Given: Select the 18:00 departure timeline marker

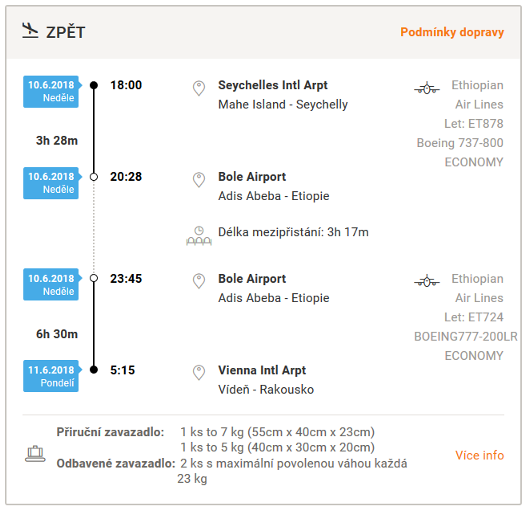Looking at the screenshot, I should click(x=94, y=85).
